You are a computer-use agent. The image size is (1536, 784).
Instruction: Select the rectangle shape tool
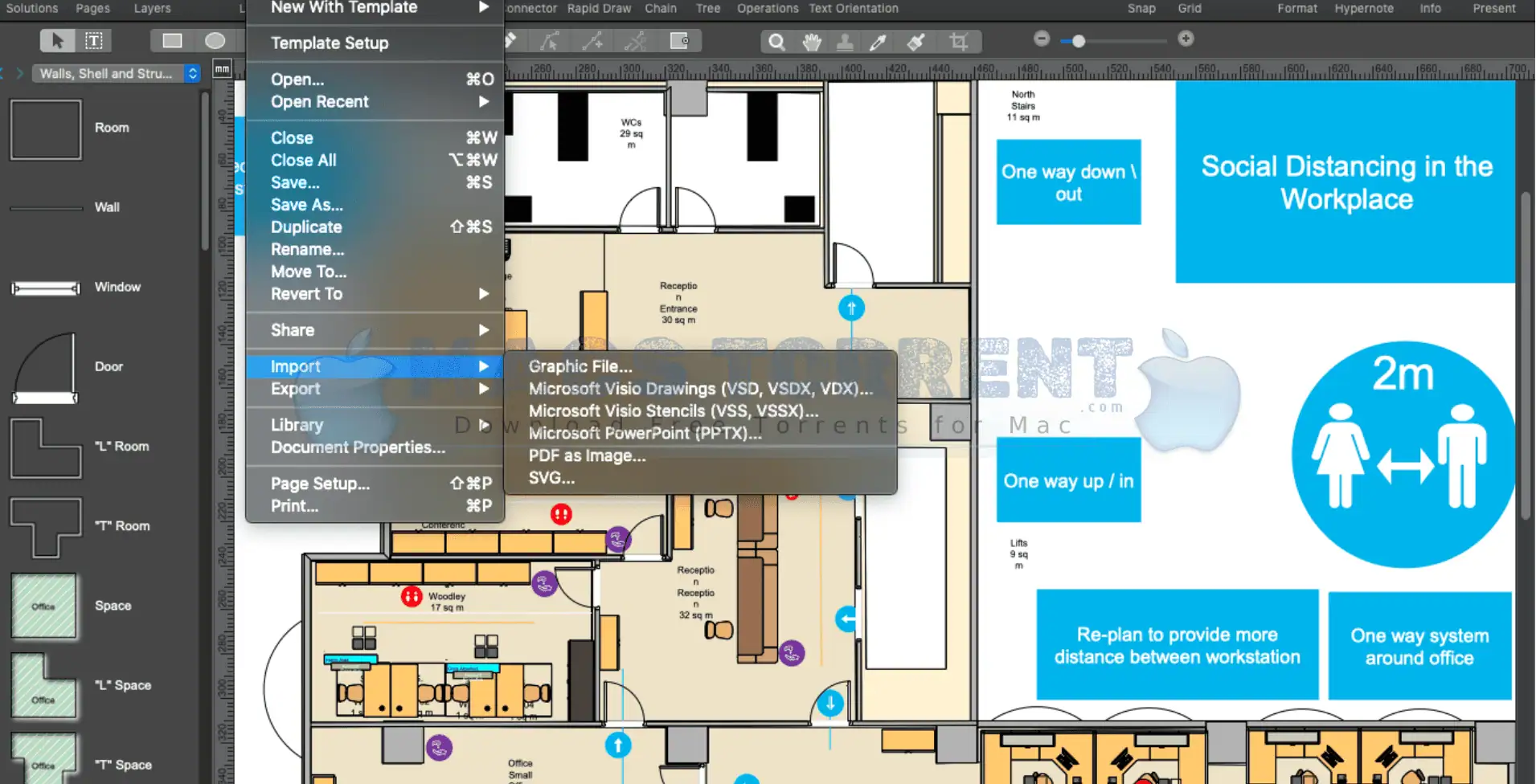point(172,40)
